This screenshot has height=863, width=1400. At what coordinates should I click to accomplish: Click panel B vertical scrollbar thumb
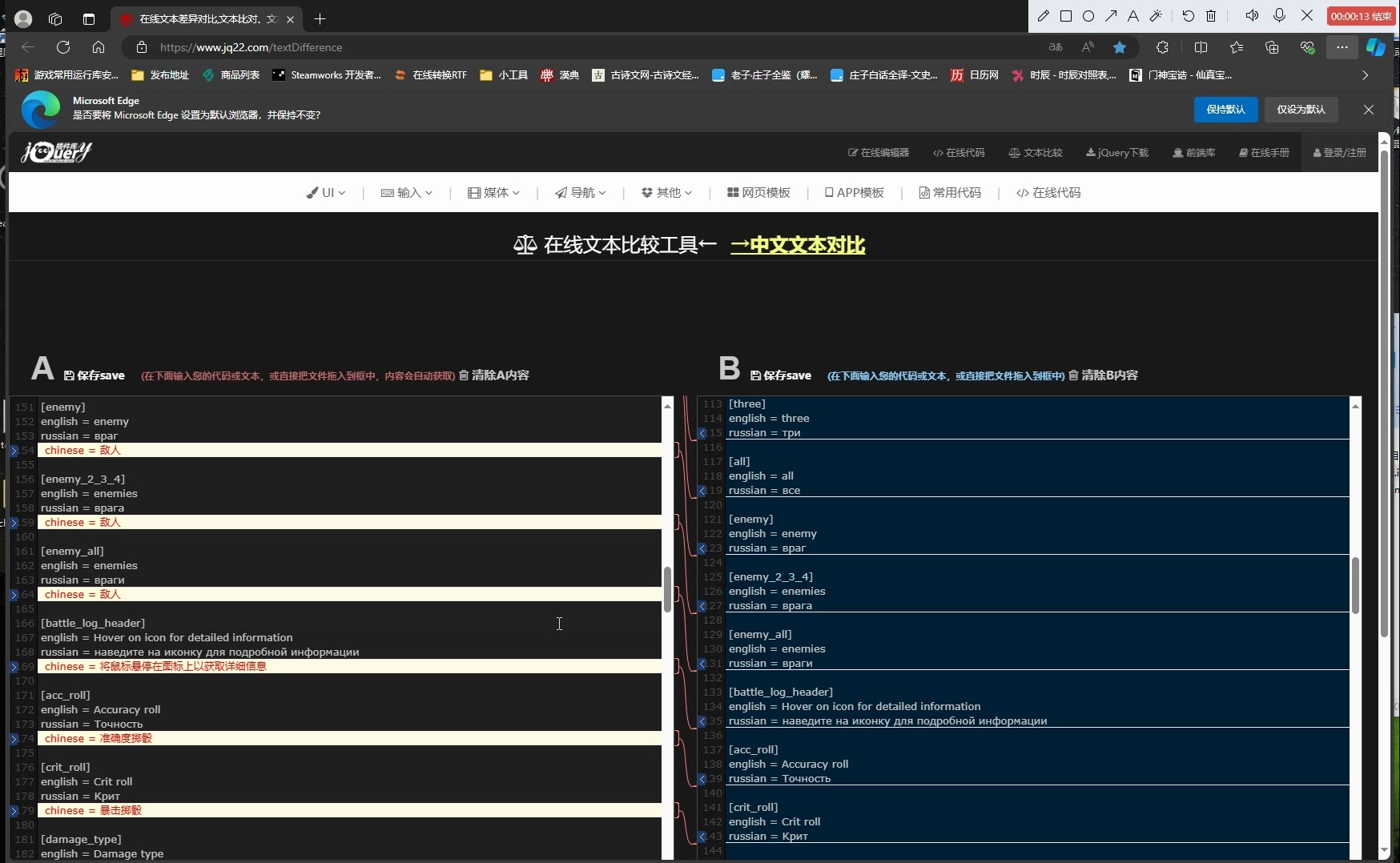click(1355, 585)
